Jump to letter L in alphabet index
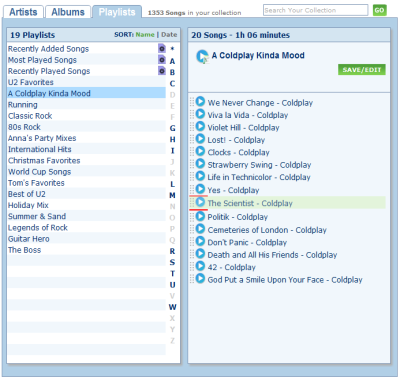This screenshot has width=400, height=380. pos(172,184)
